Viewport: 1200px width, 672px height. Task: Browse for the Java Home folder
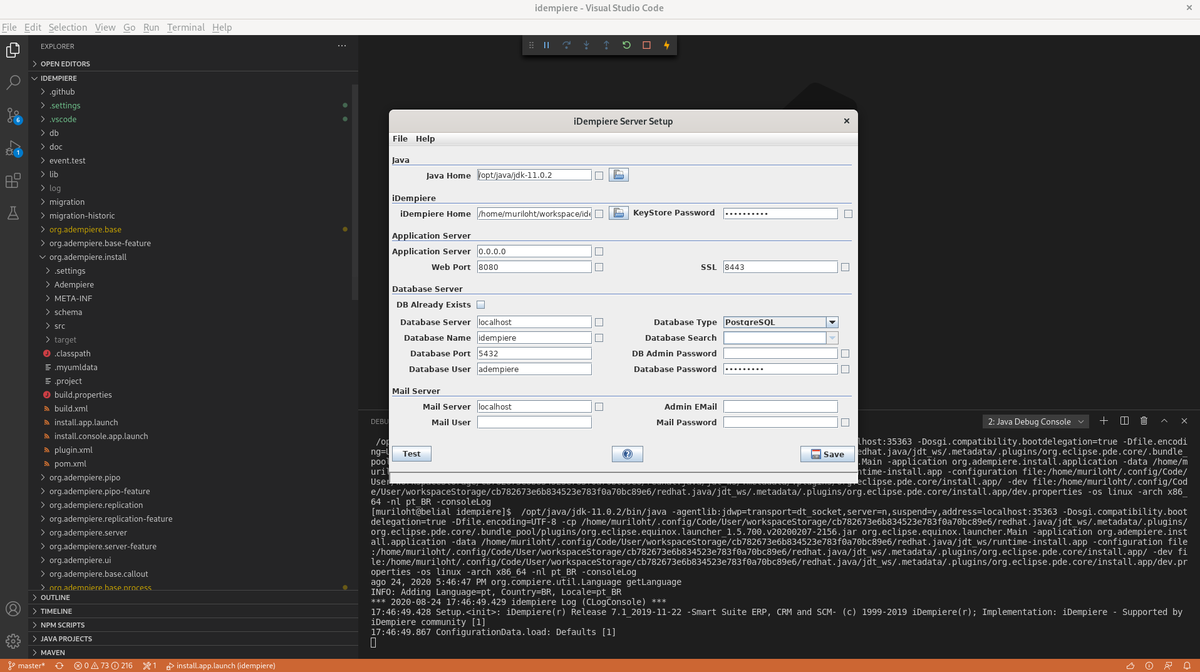[x=619, y=175]
